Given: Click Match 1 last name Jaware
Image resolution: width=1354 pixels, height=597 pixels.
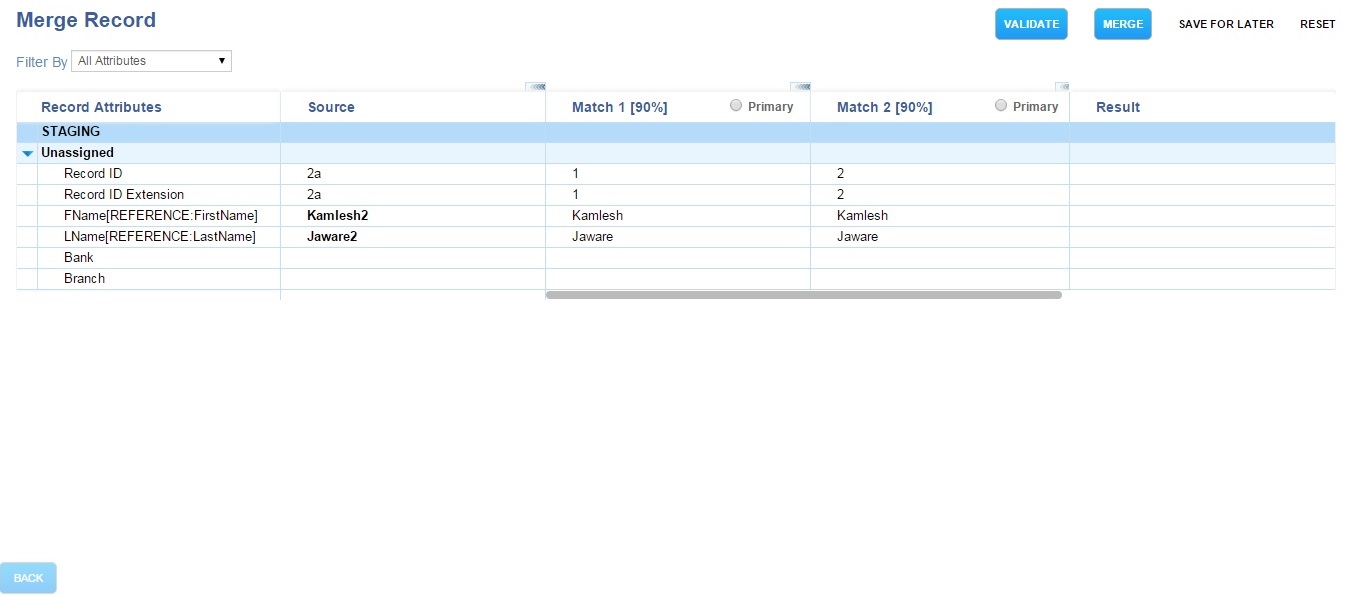Looking at the screenshot, I should [592, 237].
